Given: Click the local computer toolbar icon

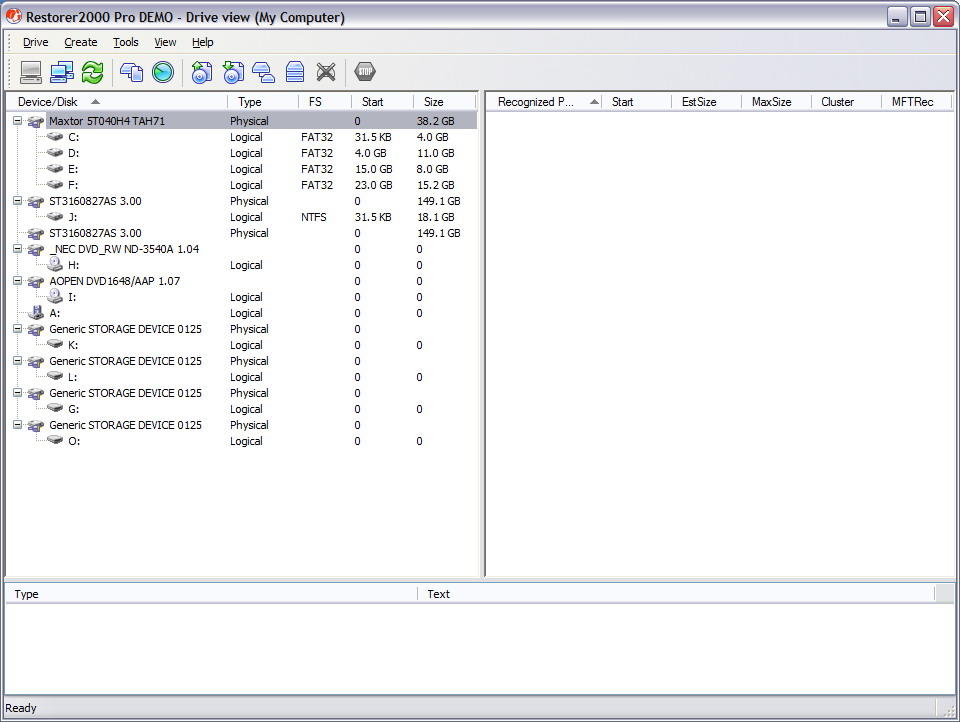Looking at the screenshot, I should click(x=30, y=72).
